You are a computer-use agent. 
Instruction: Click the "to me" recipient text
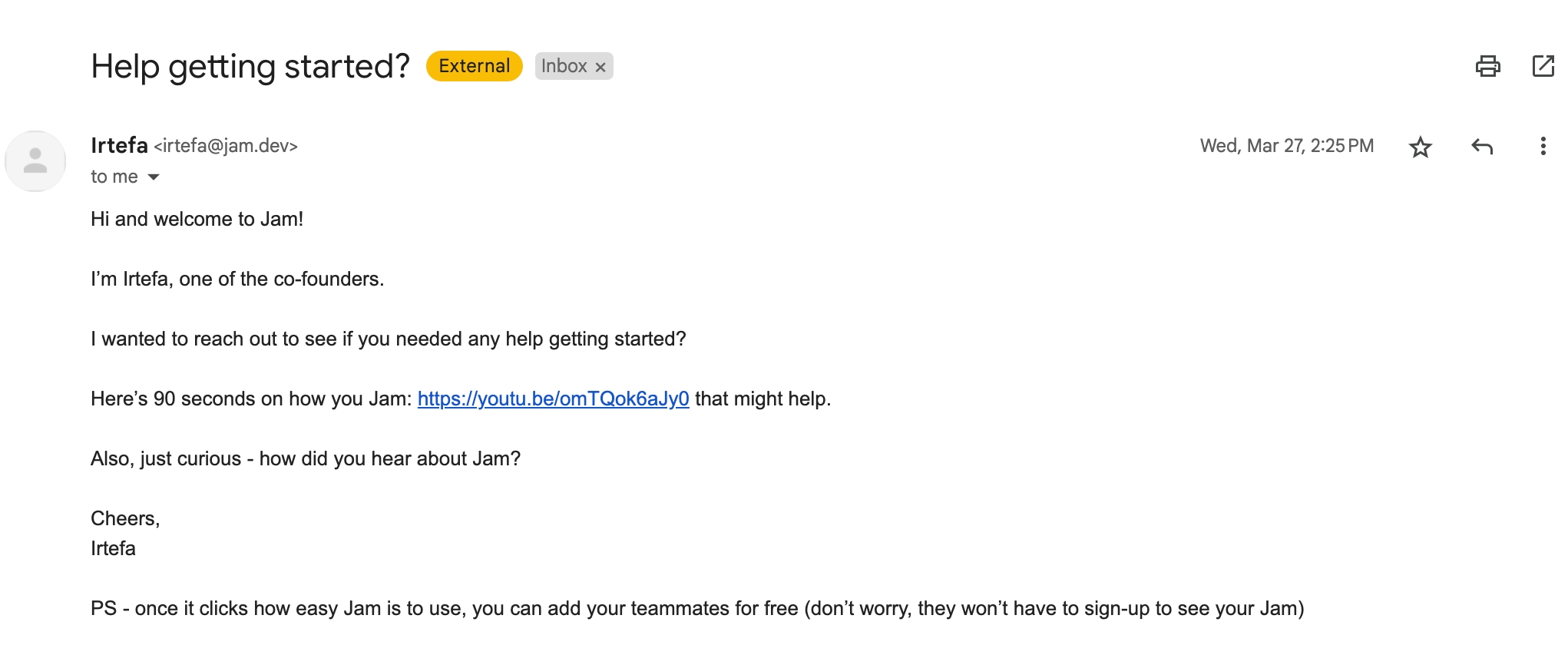pos(114,177)
